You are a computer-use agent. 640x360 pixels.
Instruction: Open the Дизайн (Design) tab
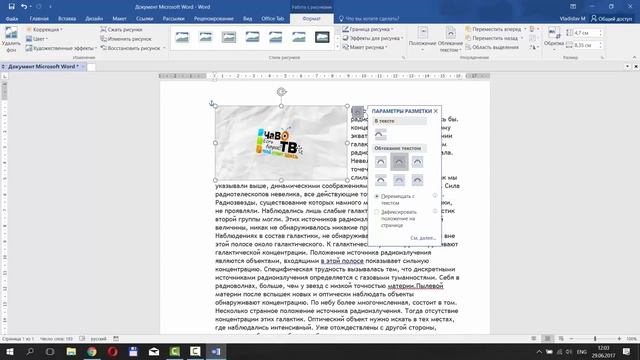94,19
